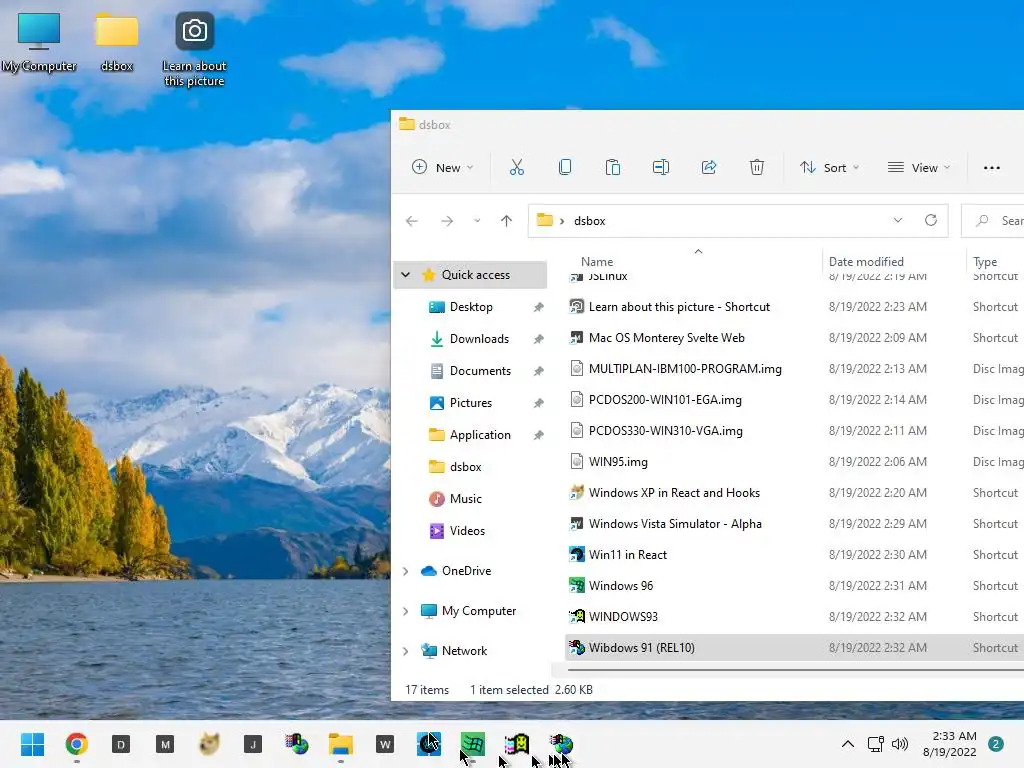Viewport: 1024px width, 768px height.
Task: Click the Share icon in toolbar
Action: coord(709,168)
